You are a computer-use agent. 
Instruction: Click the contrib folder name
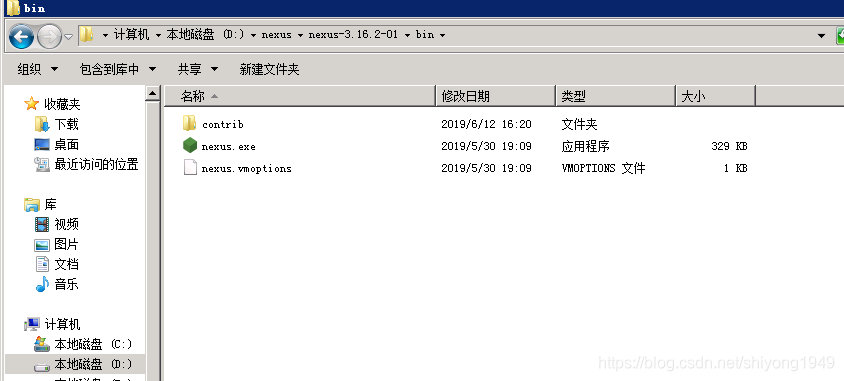223,124
